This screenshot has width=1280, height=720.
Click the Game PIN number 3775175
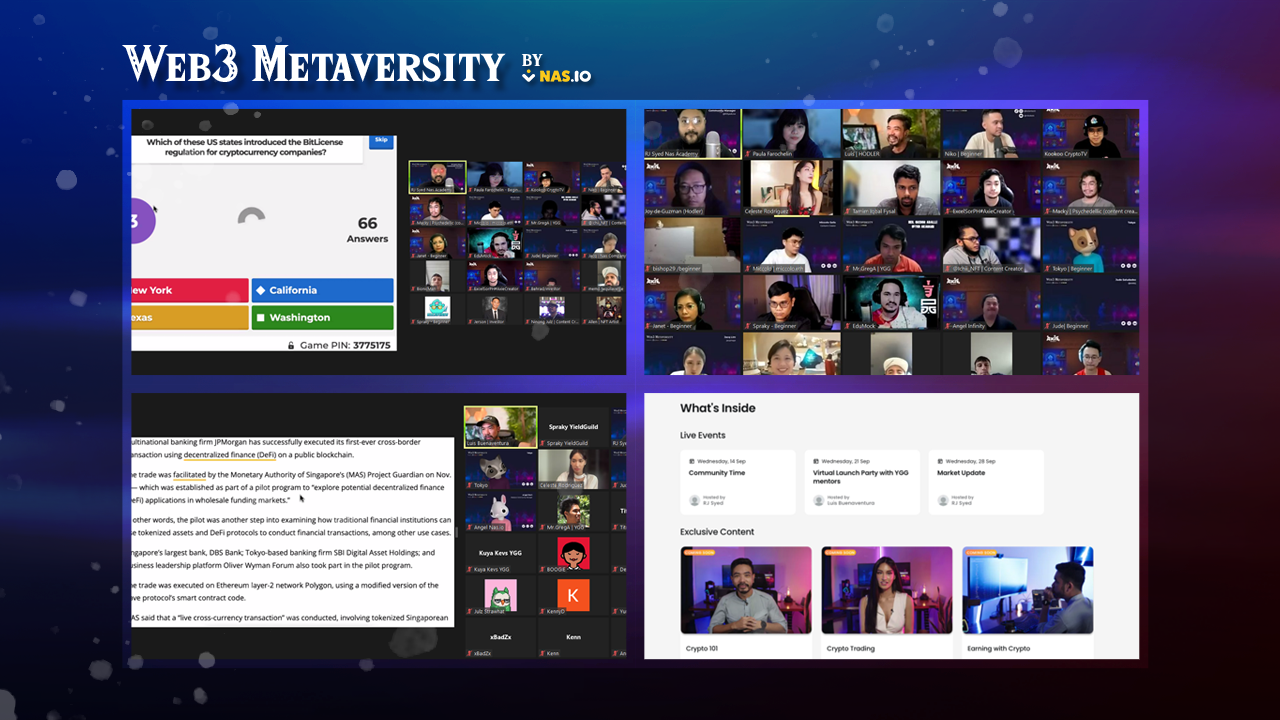click(x=372, y=345)
